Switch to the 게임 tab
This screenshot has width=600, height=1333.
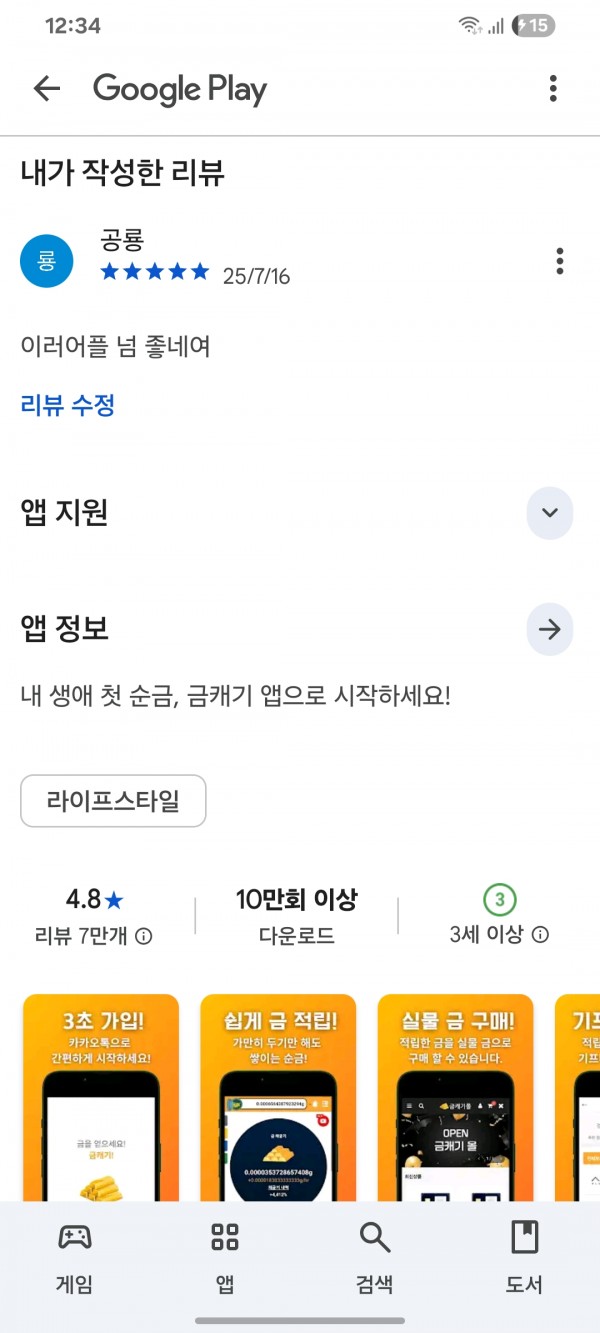coord(75,1258)
